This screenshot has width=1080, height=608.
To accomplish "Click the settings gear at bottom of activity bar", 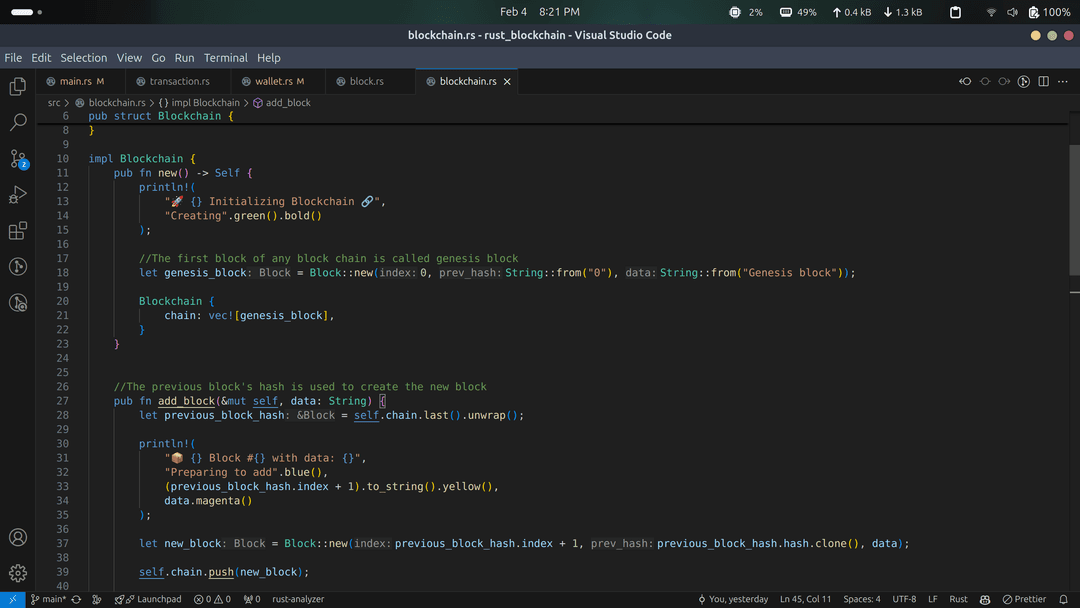I will pos(17,573).
